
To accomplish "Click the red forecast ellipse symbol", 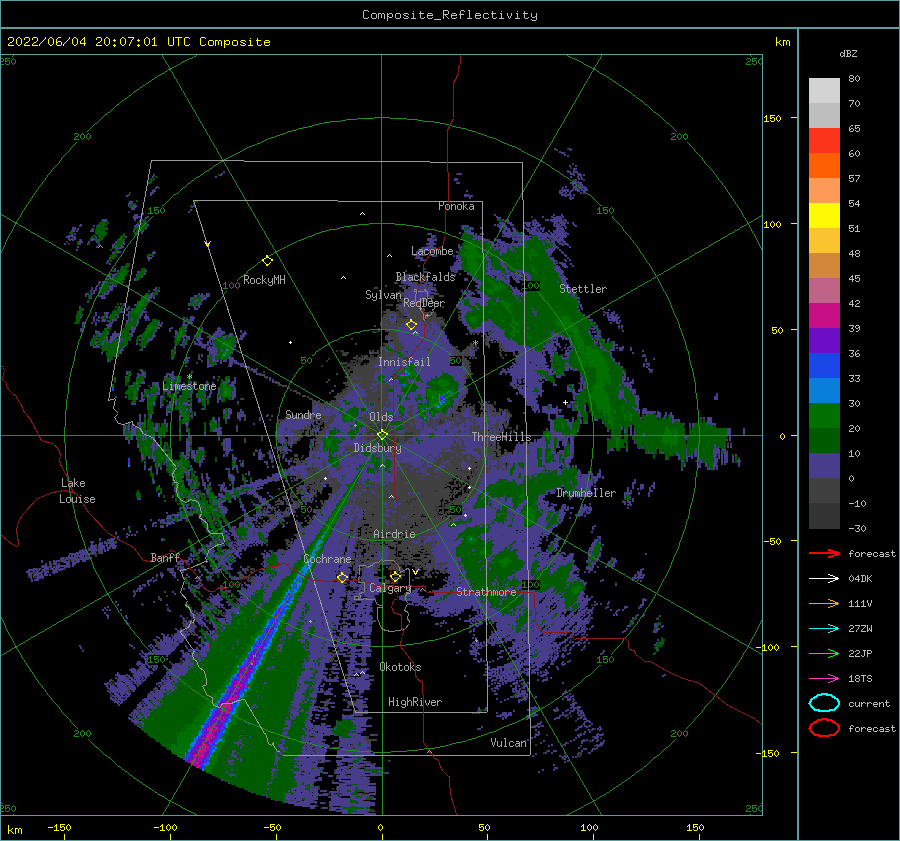I will pos(824,728).
